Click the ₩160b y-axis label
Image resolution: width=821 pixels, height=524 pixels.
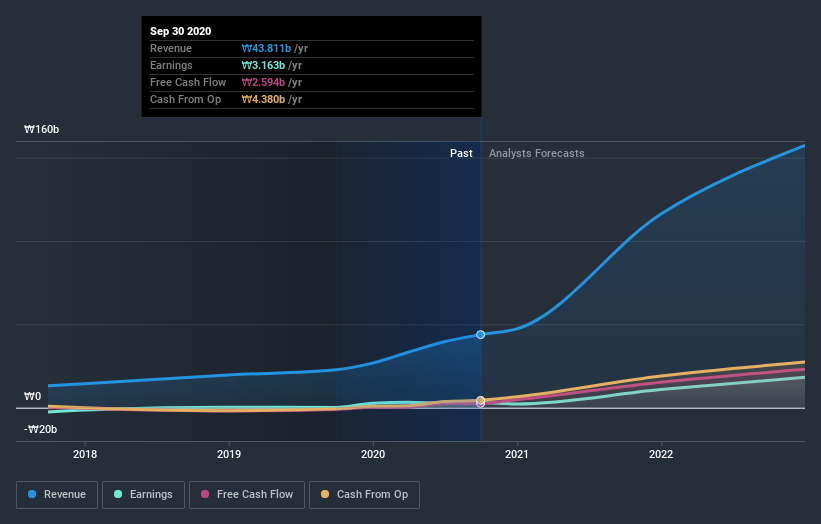click(41, 129)
